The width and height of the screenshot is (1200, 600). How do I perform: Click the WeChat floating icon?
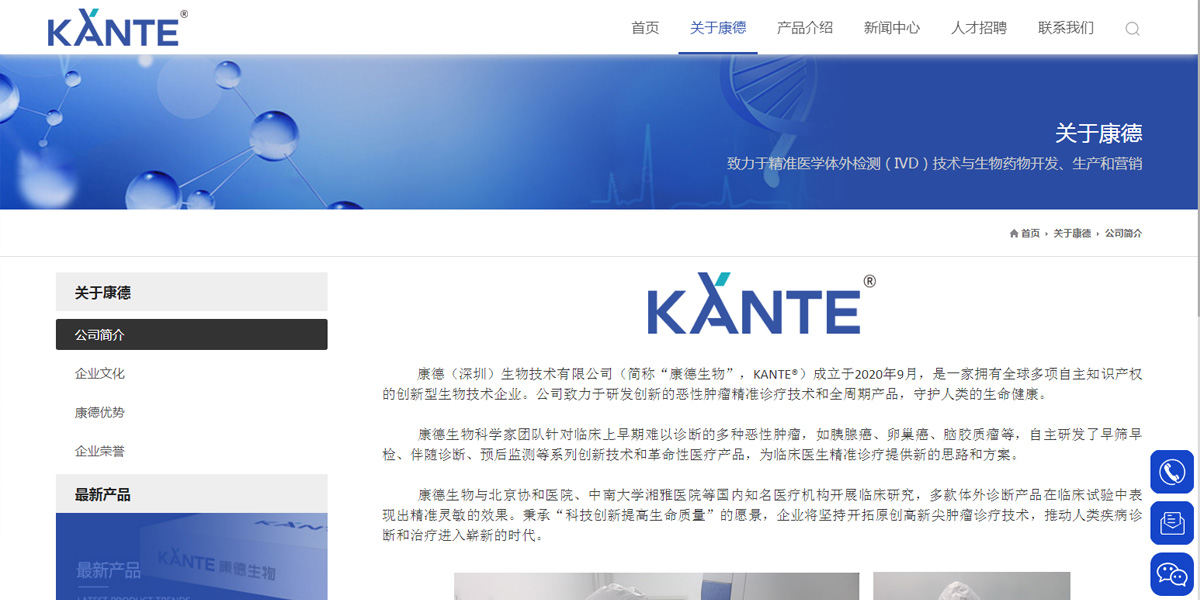1172,574
